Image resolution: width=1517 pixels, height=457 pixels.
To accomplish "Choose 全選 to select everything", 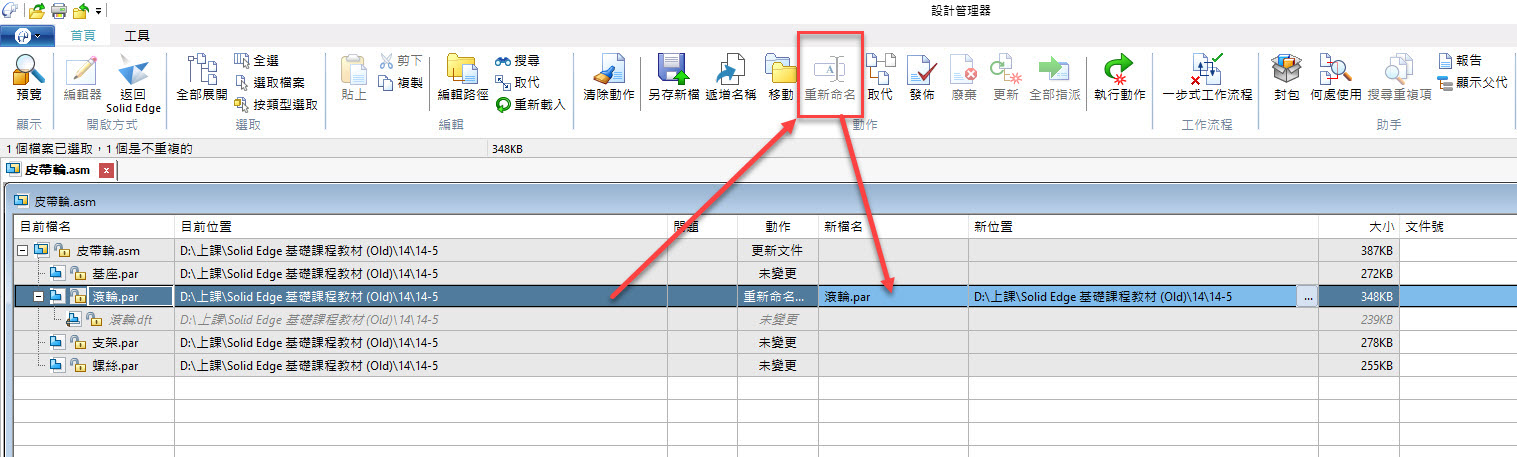I will click(256, 61).
